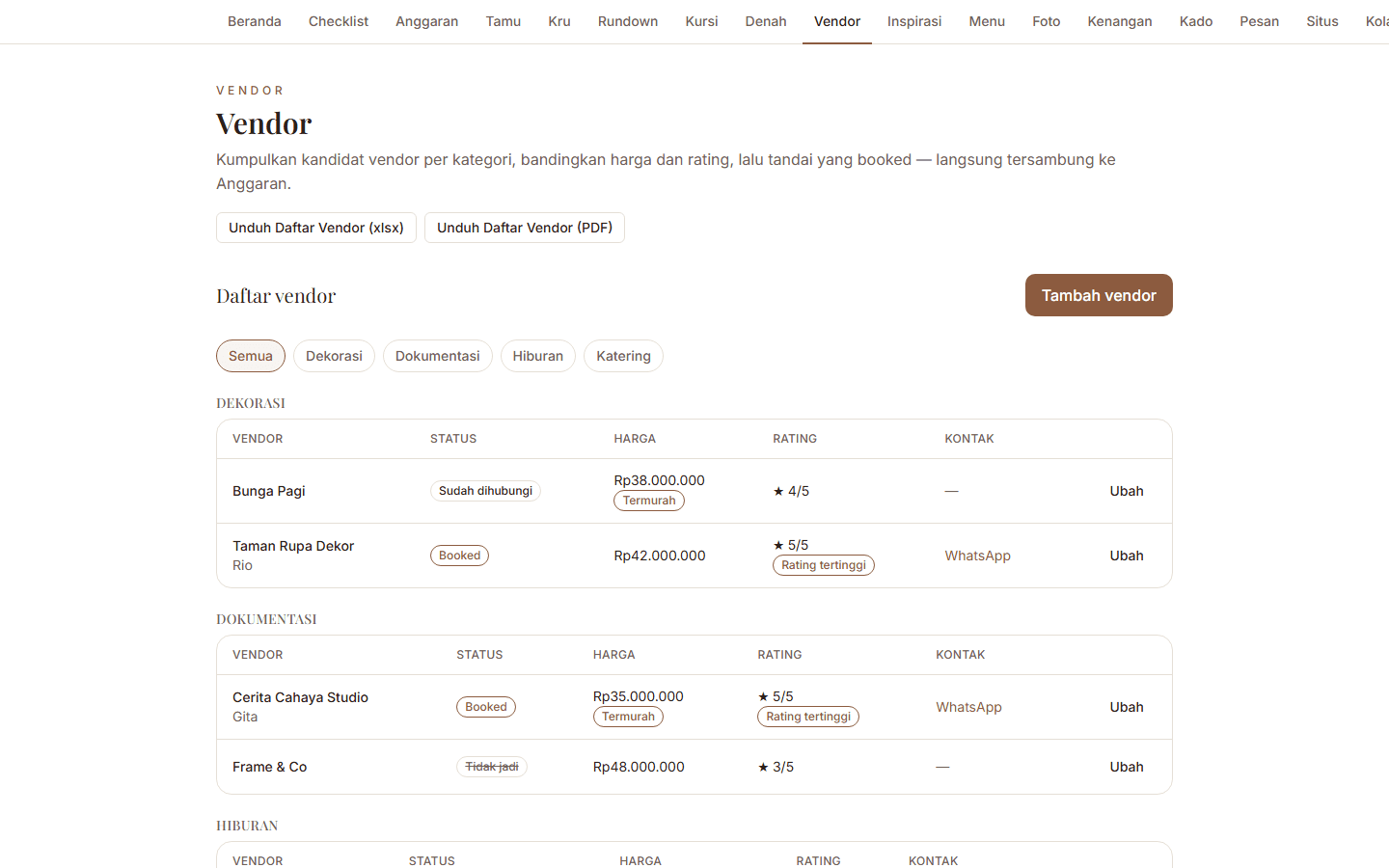Click Unduh Daftar Vendor (xlsx) button
This screenshot has width=1389, height=868.
click(316, 228)
